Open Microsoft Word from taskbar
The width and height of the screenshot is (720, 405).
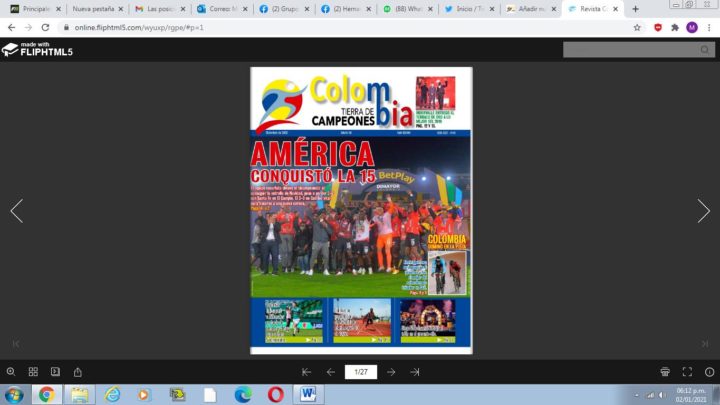[308, 394]
